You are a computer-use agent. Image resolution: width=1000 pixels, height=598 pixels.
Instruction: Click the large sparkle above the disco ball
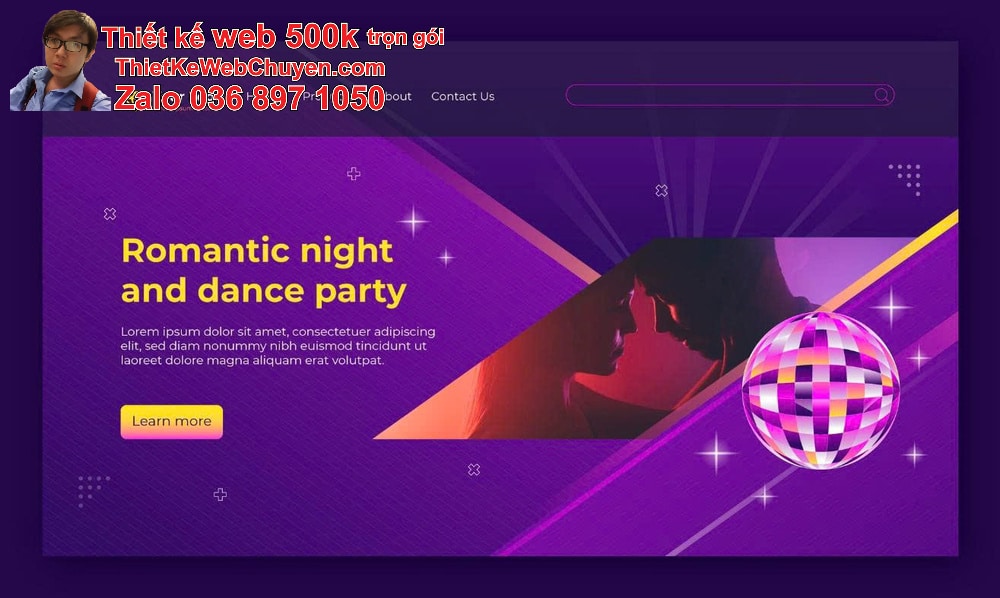tap(891, 307)
